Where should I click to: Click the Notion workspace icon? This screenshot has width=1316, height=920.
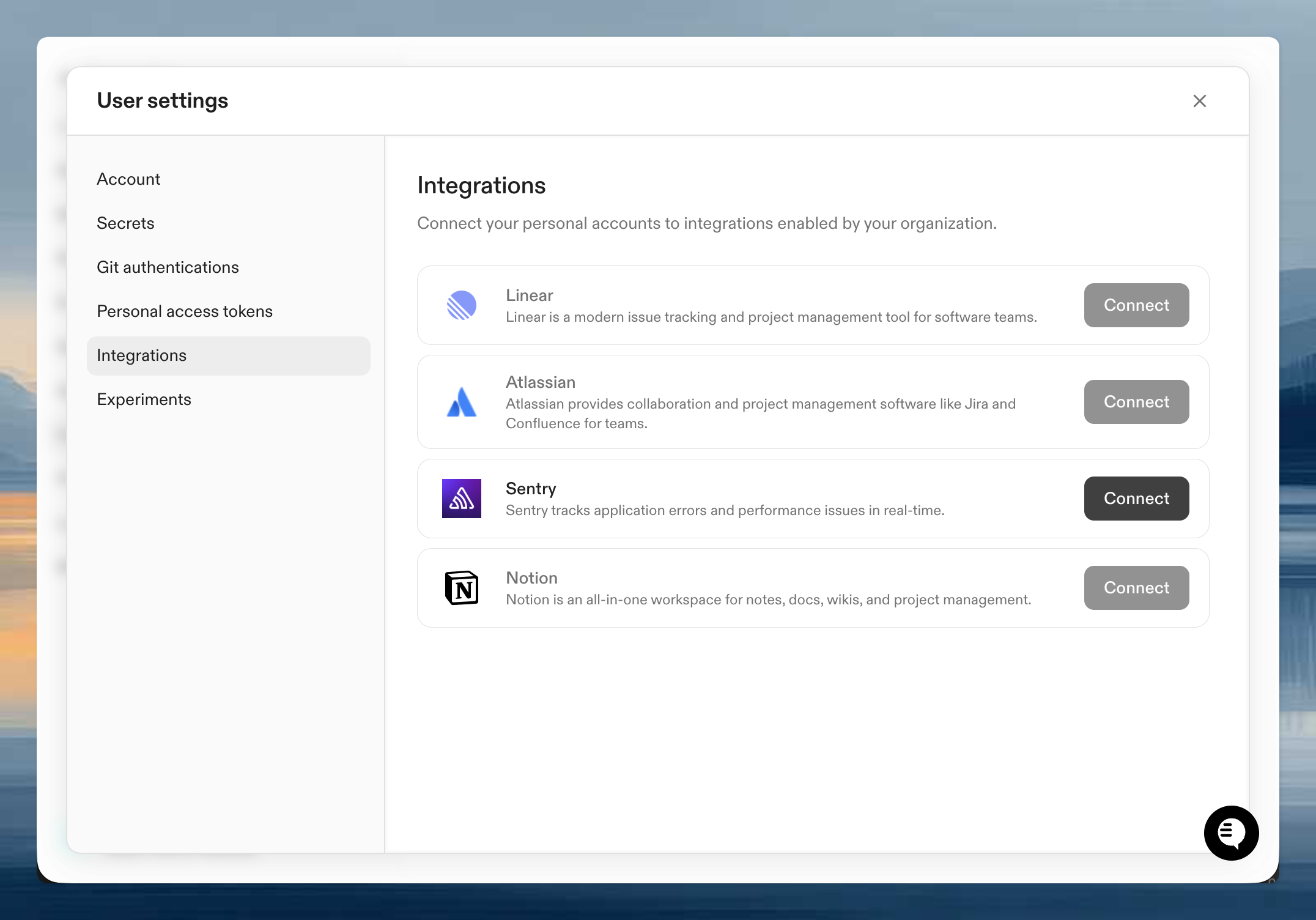coord(462,587)
